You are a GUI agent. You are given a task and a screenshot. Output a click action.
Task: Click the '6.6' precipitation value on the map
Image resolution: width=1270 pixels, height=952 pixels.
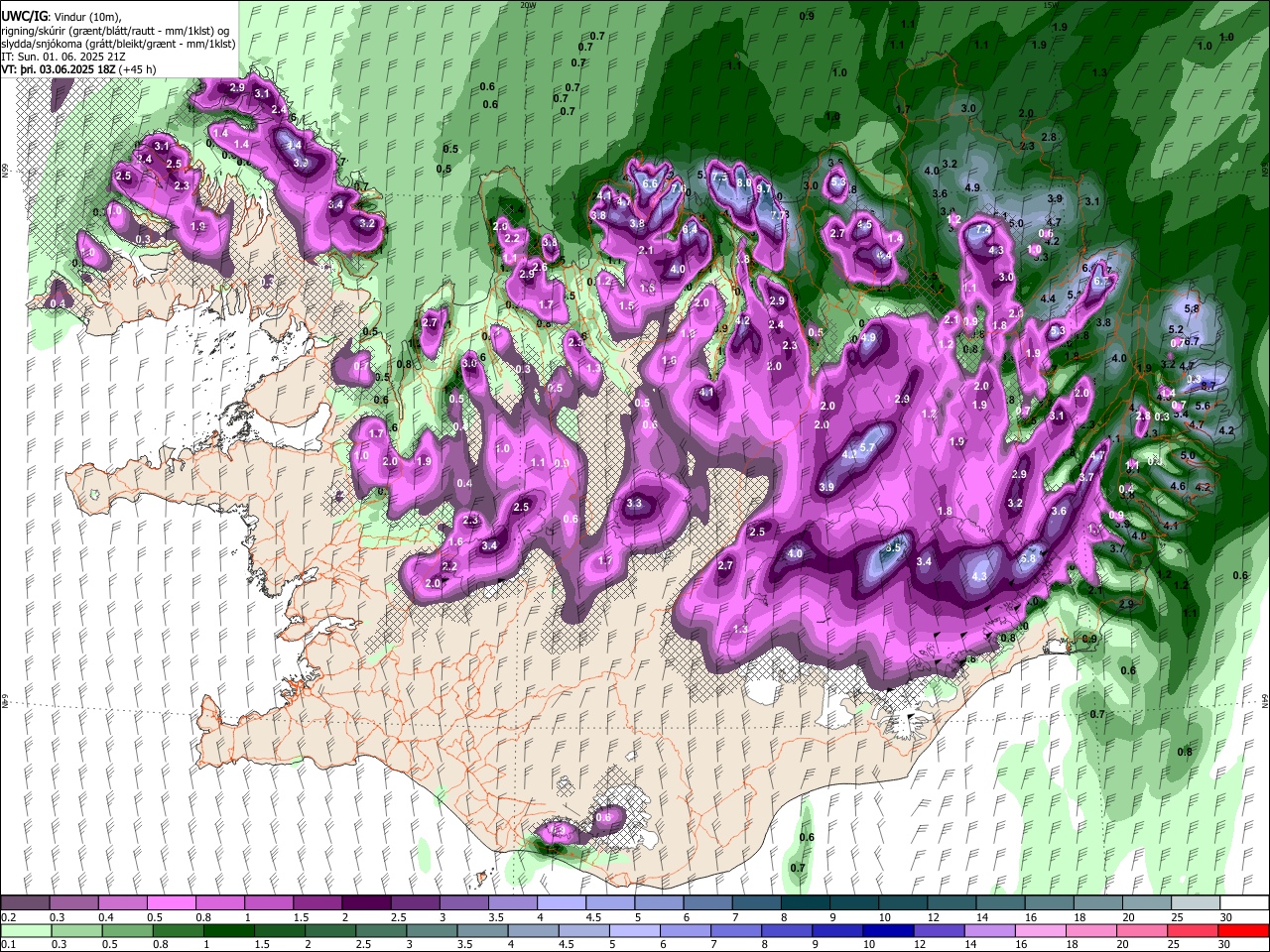coord(651,183)
